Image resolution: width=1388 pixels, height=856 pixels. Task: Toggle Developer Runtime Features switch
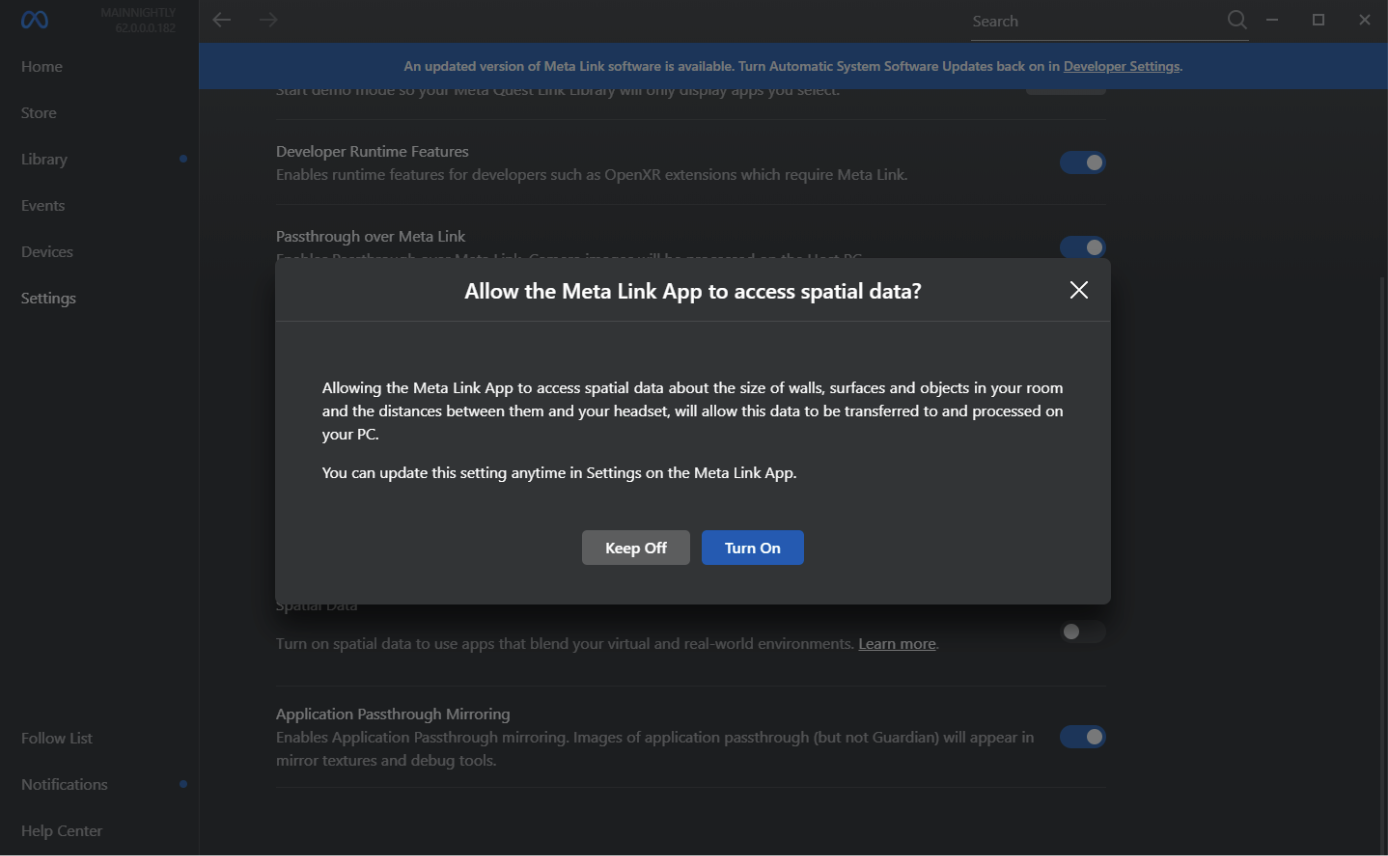point(1083,162)
